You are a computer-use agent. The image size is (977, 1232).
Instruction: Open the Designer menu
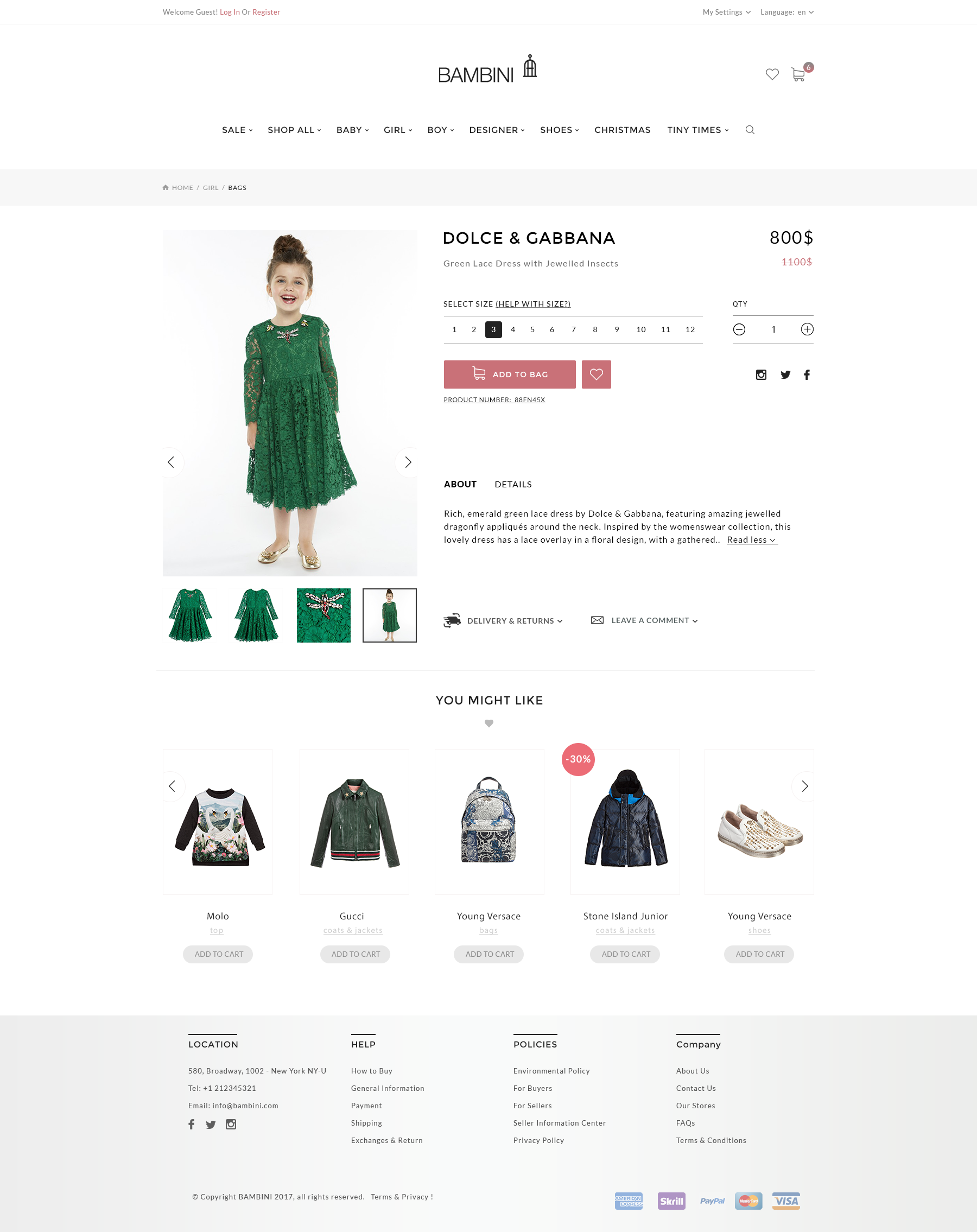click(x=497, y=130)
